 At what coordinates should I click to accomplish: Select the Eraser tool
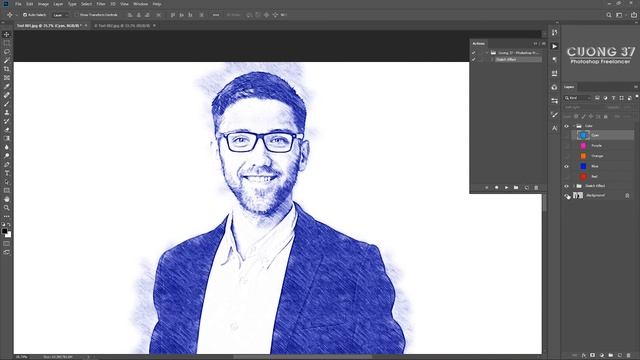pos(7,130)
